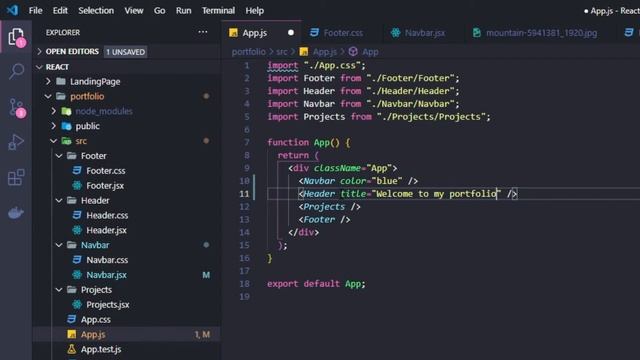640x360 pixels.
Task: Click the App.css file icon in tree
Action: click(71, 319)
